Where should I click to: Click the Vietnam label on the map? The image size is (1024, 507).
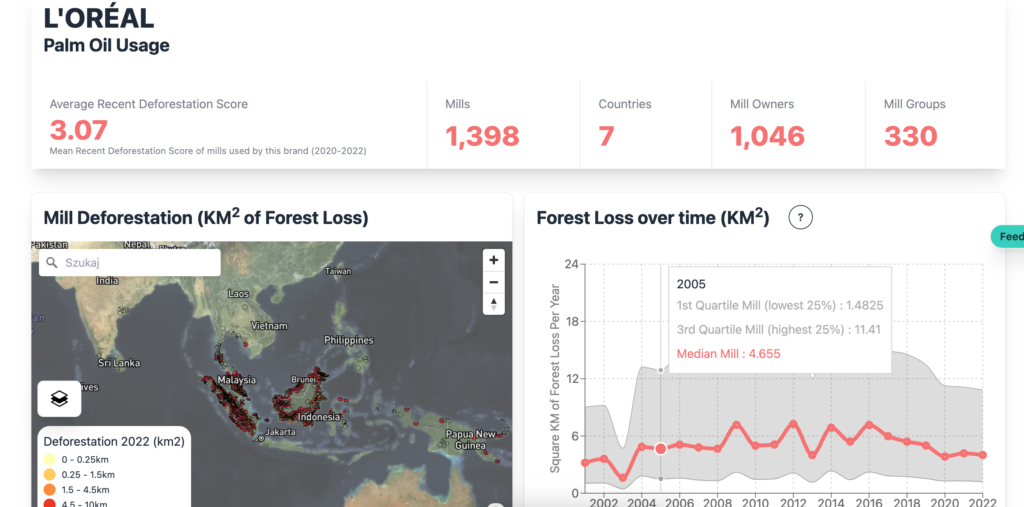point(269,325)
